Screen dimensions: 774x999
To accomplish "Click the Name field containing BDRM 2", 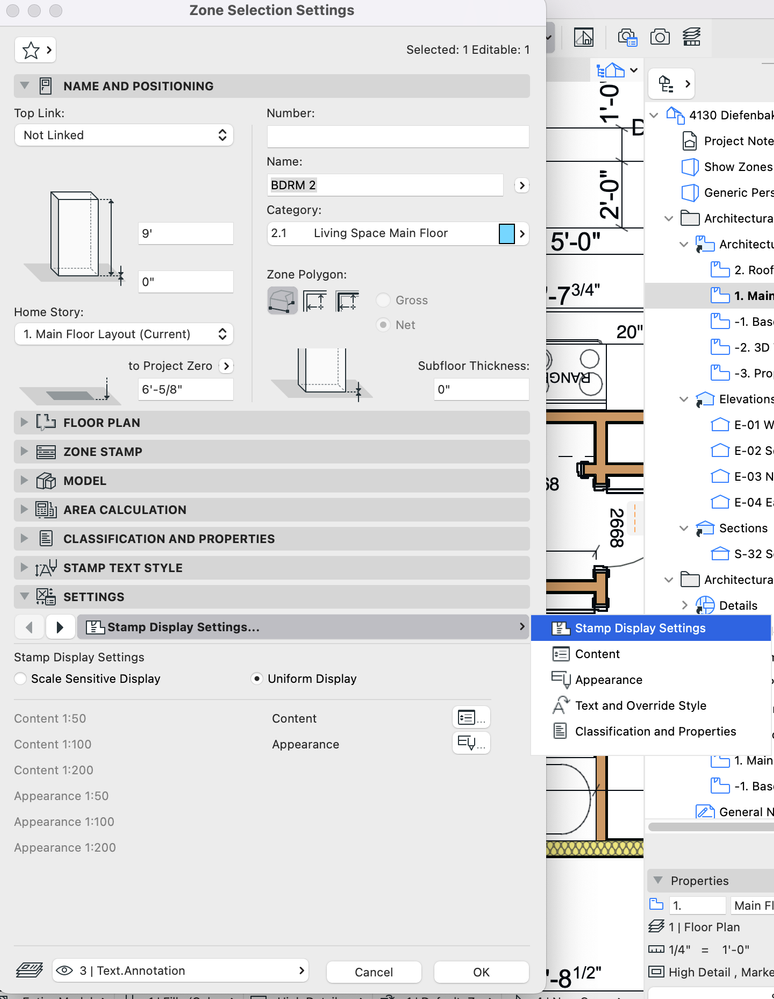I will click(385, 185).
